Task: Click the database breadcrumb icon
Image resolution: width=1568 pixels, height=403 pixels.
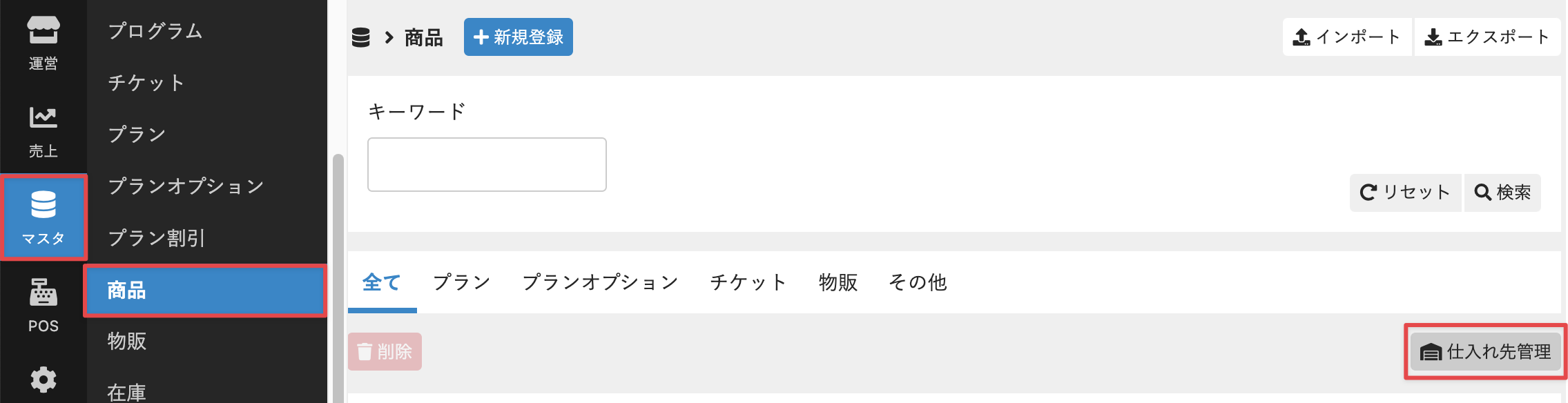Action: 361,37
